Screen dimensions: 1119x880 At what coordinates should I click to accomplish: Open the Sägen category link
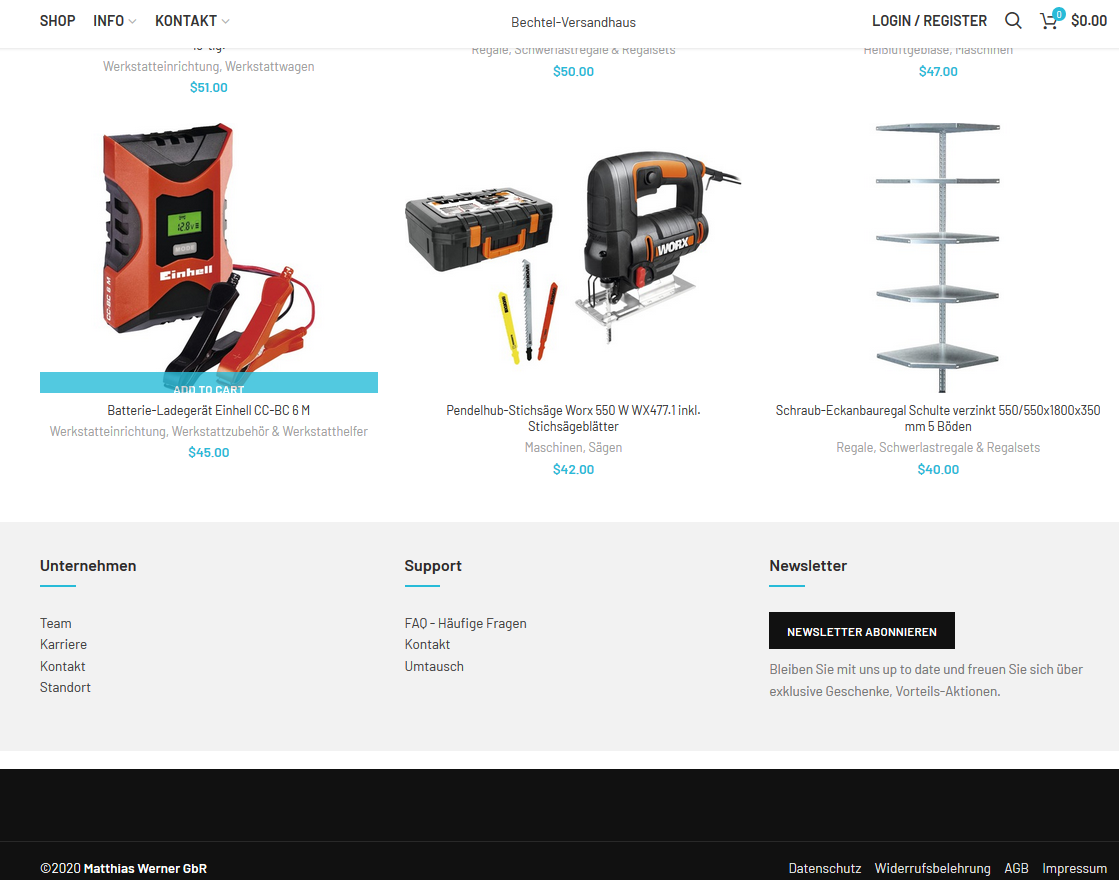coord(605,447)
